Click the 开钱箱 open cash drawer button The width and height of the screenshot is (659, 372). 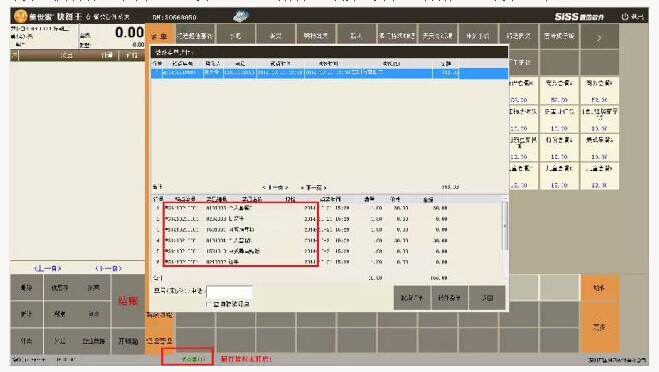pyautogui.click(x=128, y=341)
